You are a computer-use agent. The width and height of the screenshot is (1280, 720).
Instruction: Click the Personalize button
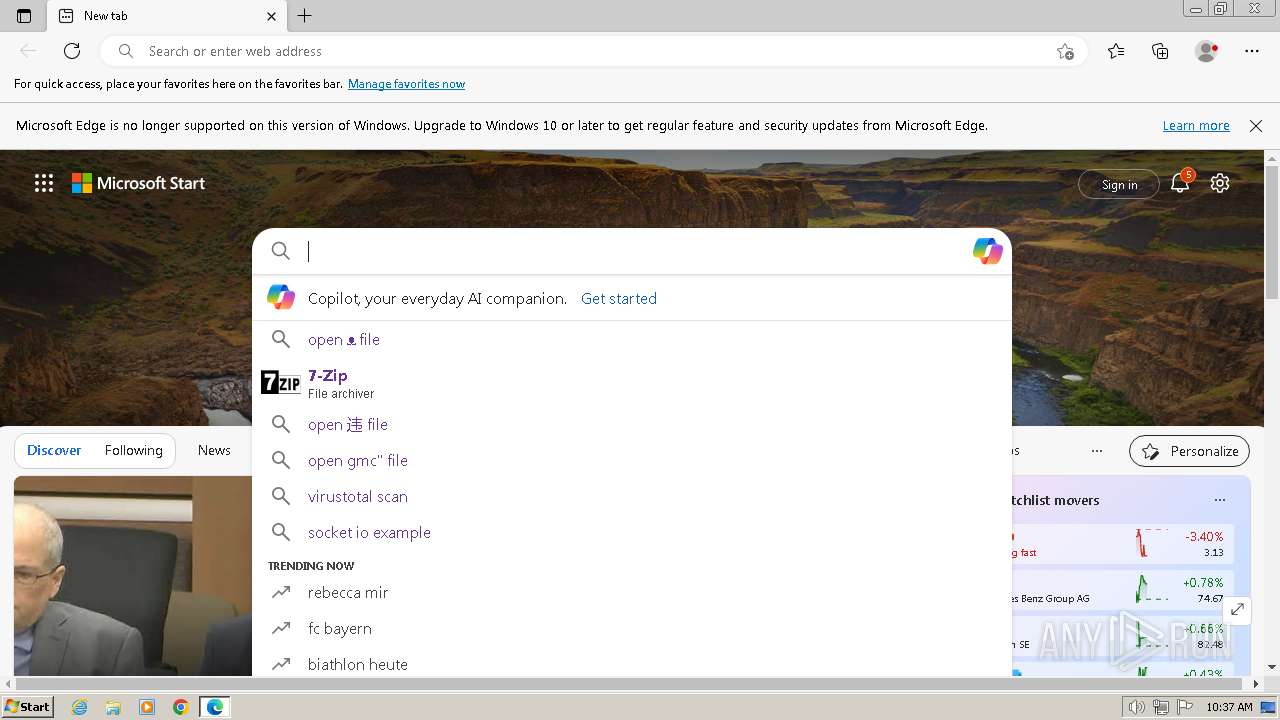(1189, 451)
